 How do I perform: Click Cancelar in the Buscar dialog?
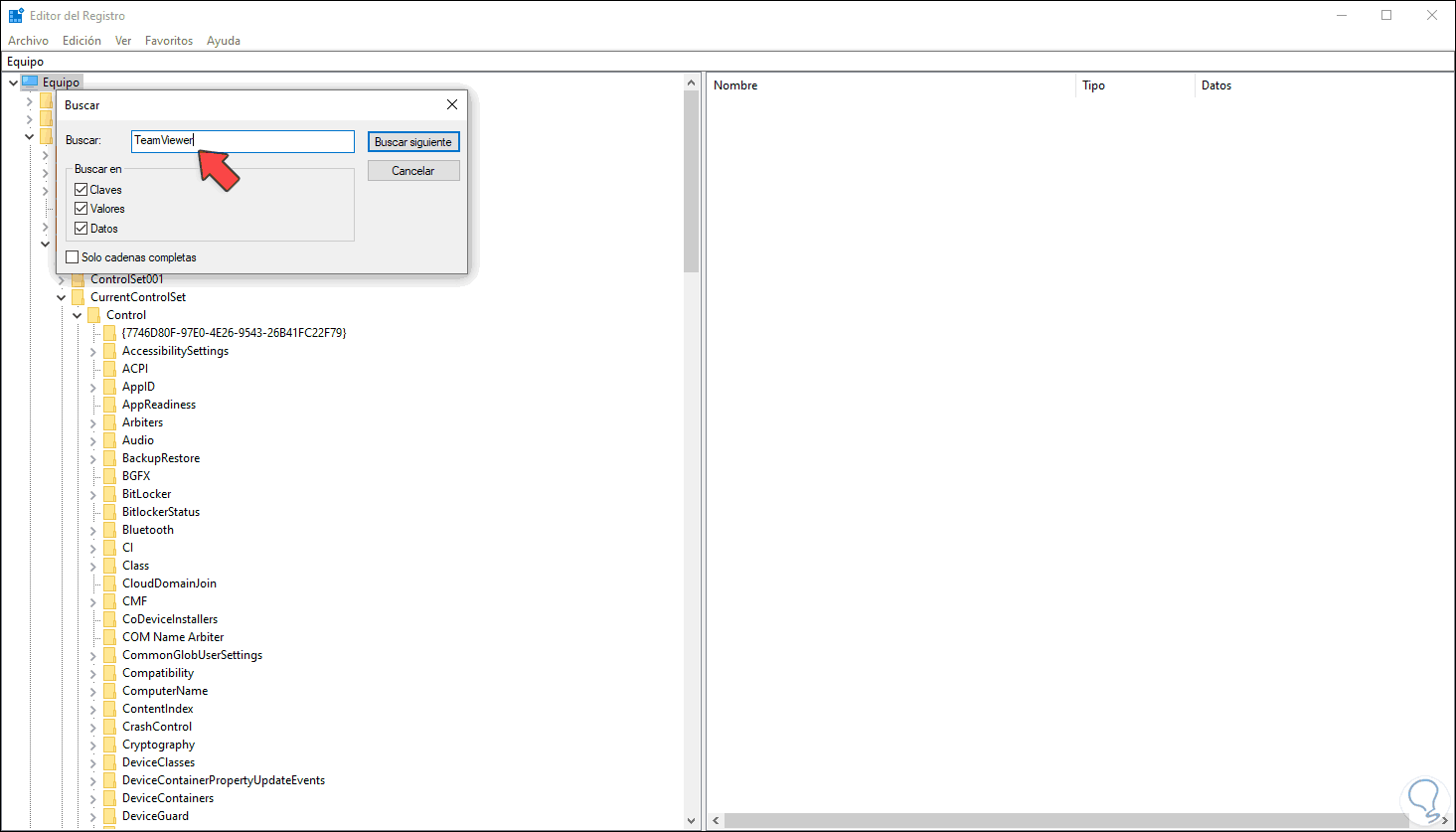click(413, 171)
